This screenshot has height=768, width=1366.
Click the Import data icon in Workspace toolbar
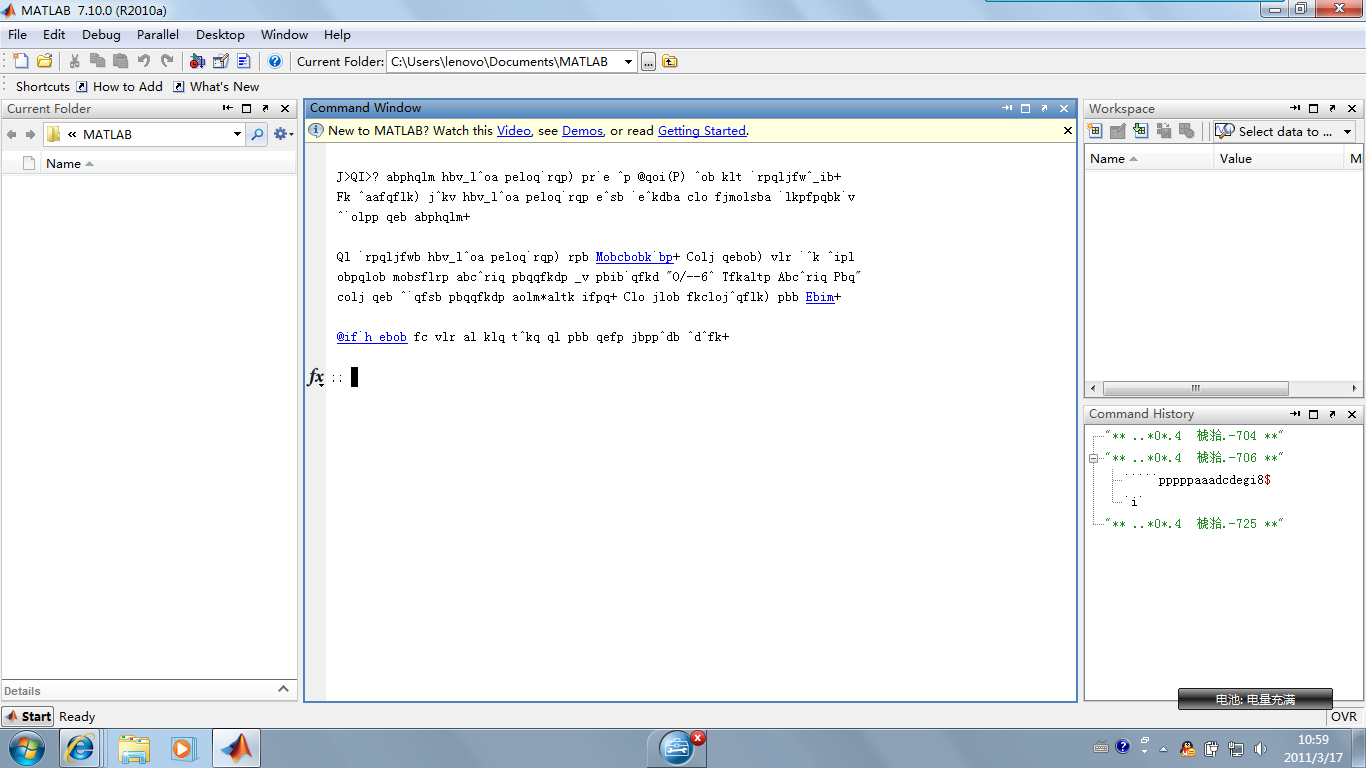coord(1141,131)
